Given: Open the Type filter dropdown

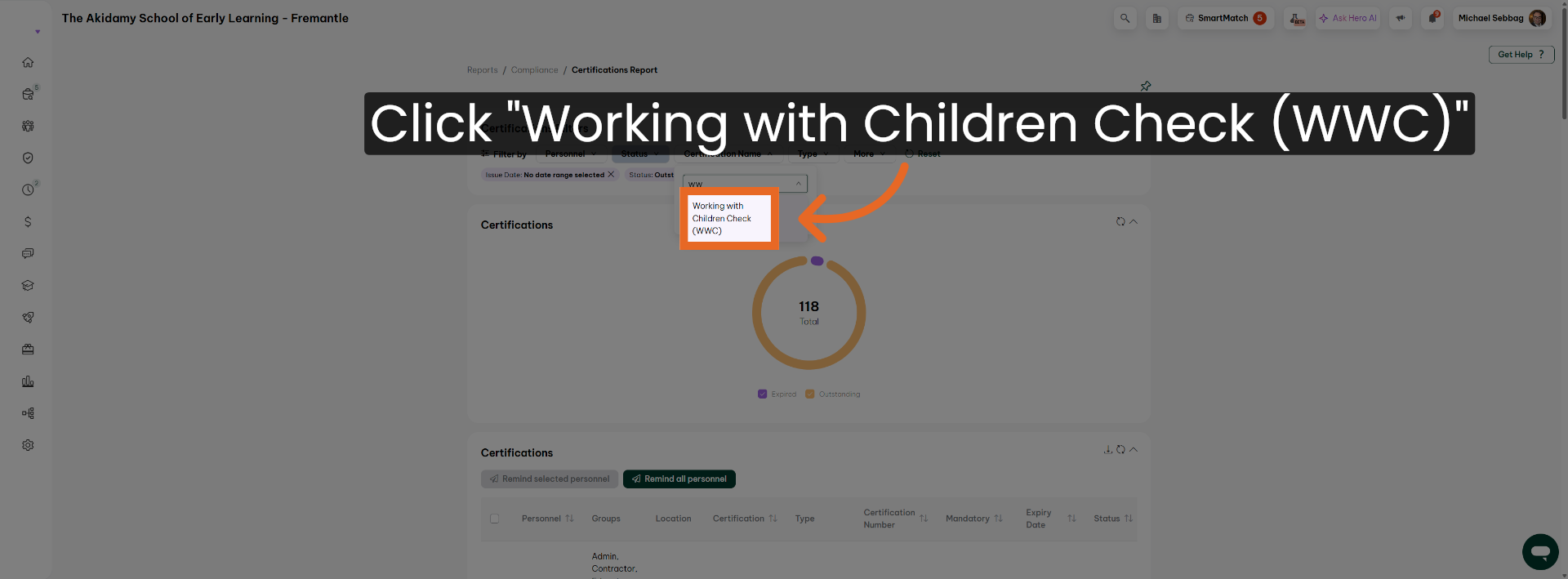Looking at the screenshot, I should pyautogui.click(x=813, y=154).
